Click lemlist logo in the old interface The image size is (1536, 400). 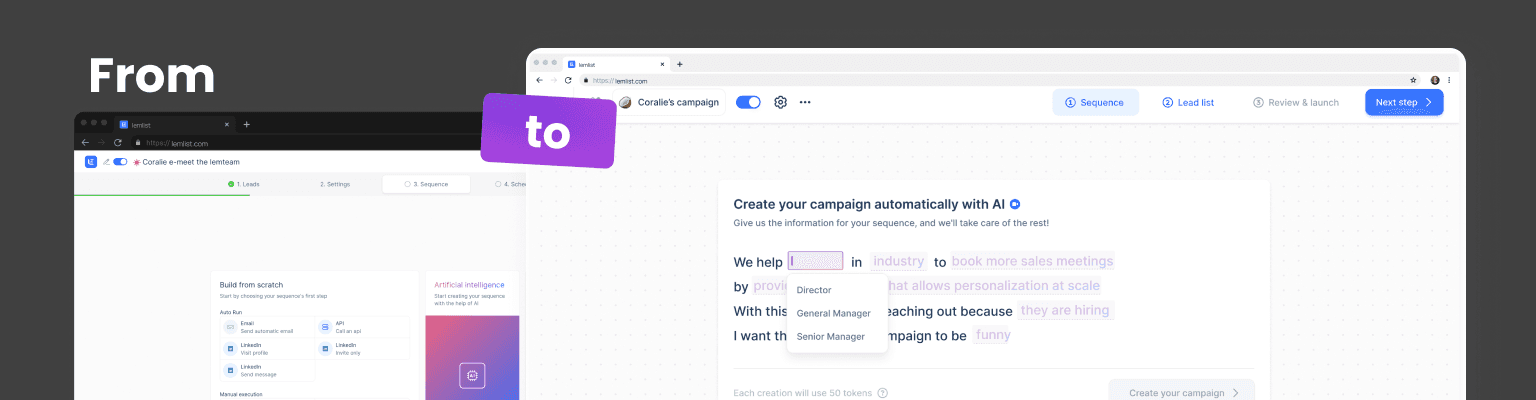(91, 161)
